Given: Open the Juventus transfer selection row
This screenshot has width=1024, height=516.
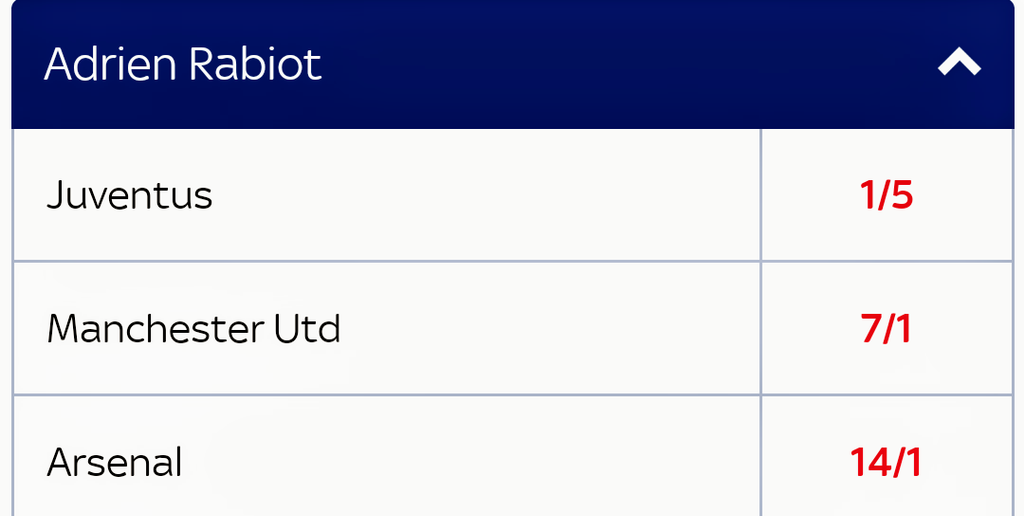Looking at the screenshot, I should pos(386,196).
